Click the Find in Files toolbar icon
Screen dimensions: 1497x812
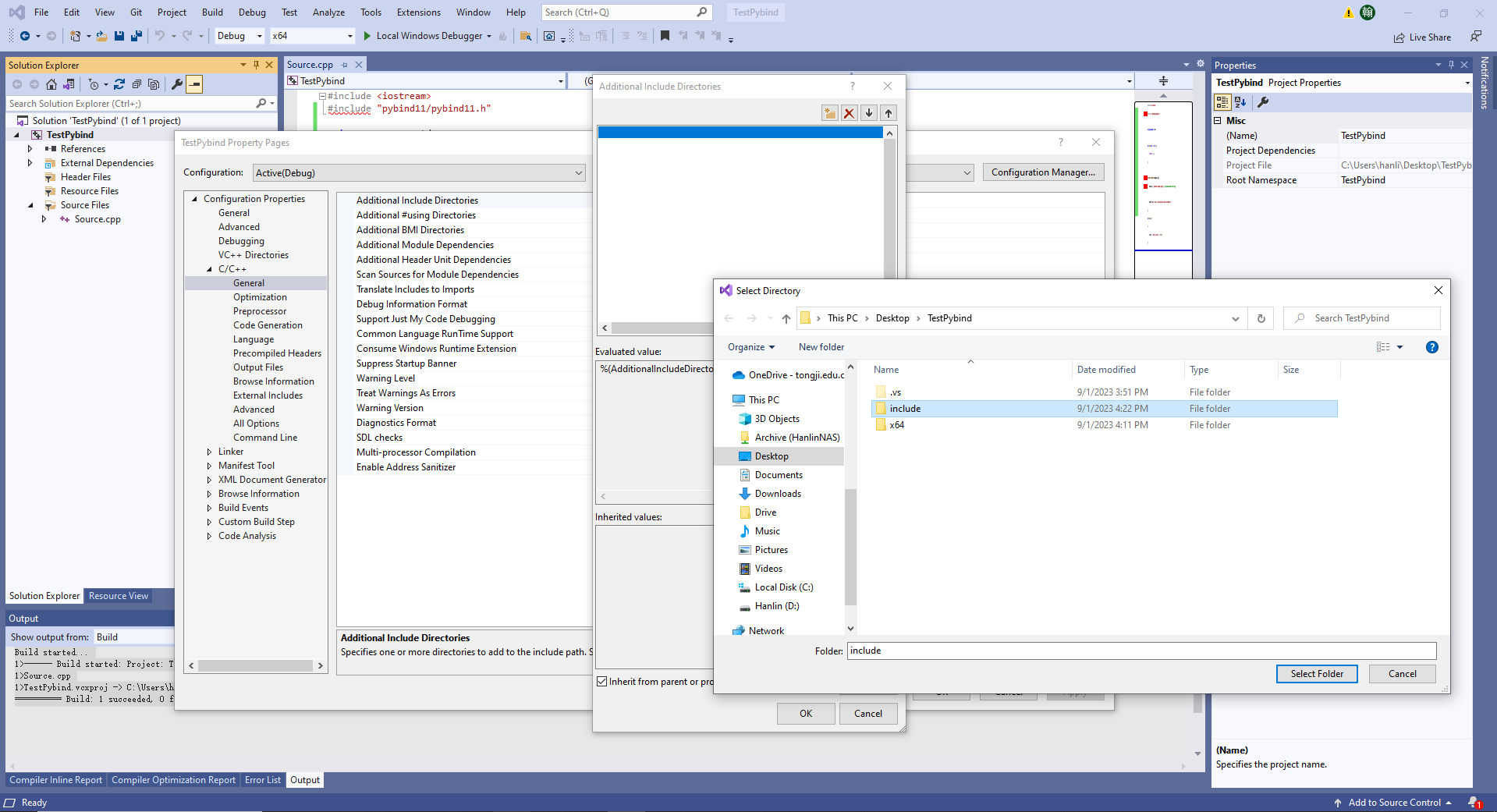[526, 36]
